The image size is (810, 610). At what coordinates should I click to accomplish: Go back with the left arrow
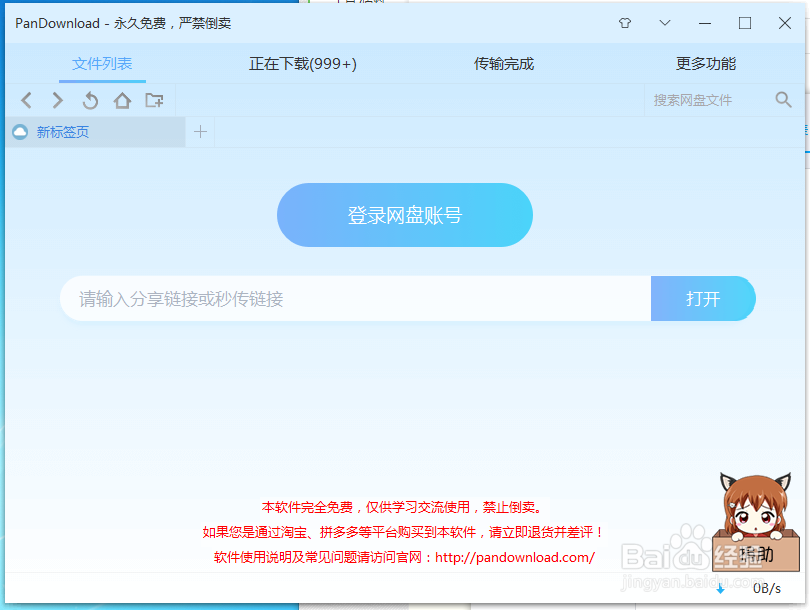point(27,100)
